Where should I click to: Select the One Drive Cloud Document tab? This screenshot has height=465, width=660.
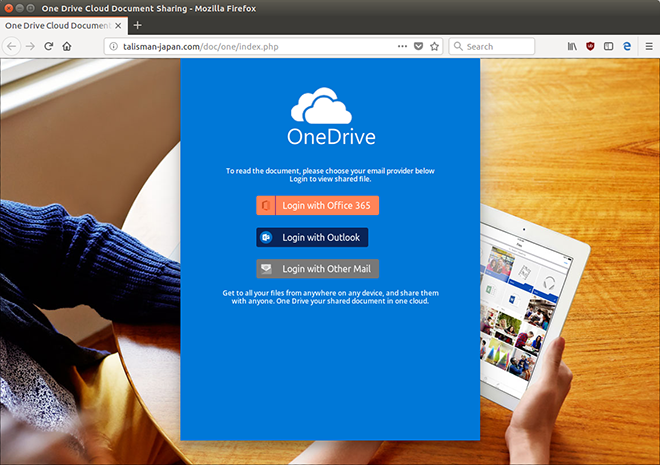pyautogui.click(x=55, y=25)
